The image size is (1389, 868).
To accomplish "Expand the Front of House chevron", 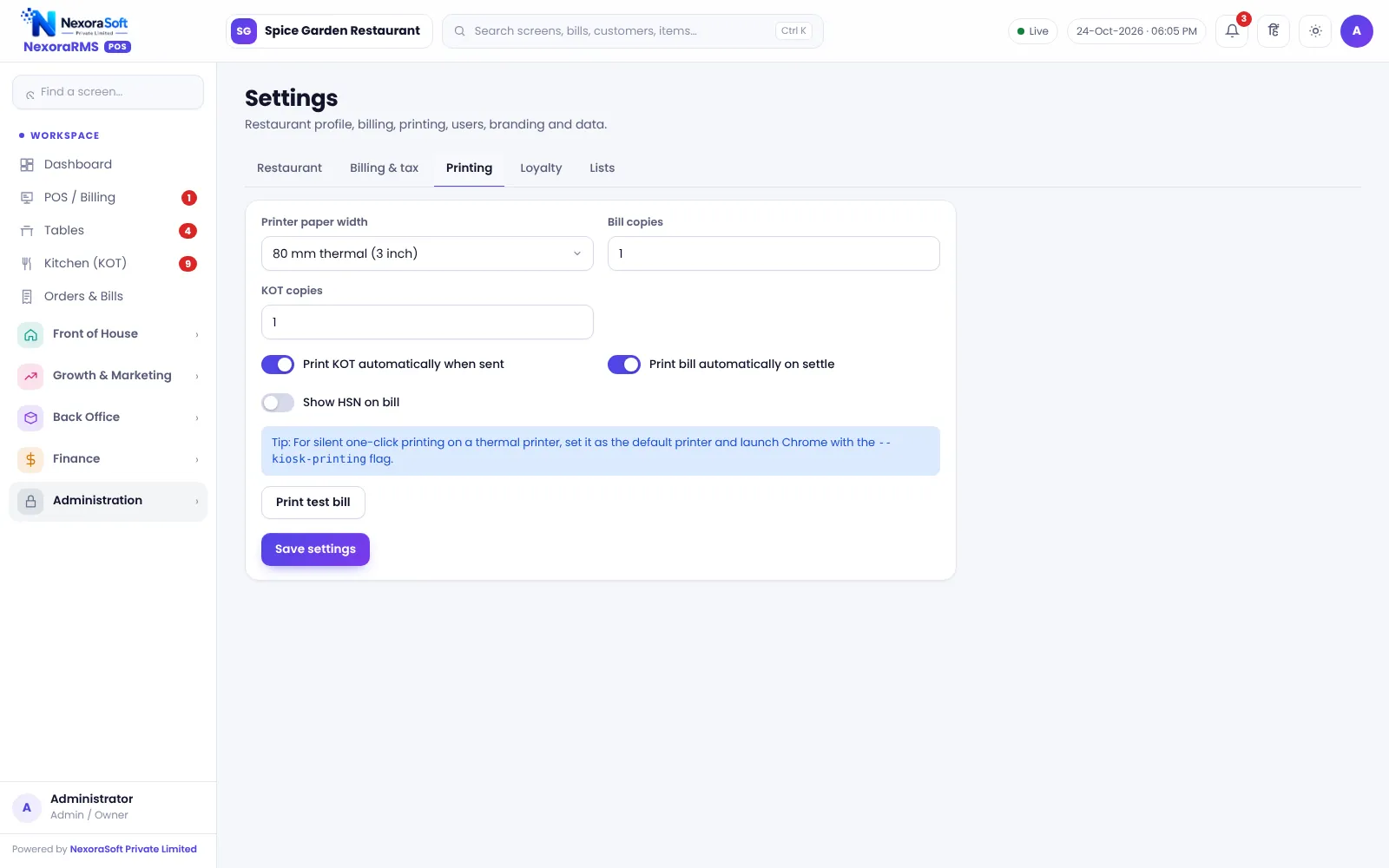I will point(197,334).
